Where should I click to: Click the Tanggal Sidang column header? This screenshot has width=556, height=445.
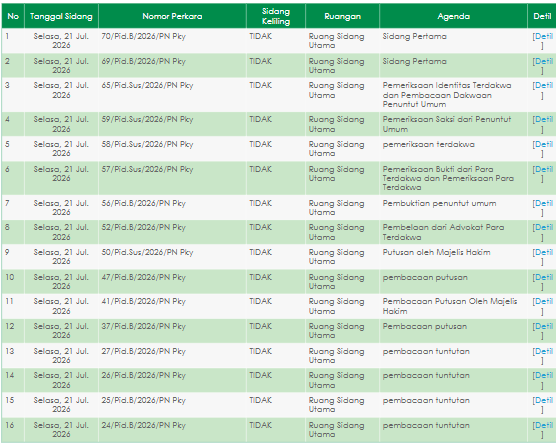coord(61,16)
